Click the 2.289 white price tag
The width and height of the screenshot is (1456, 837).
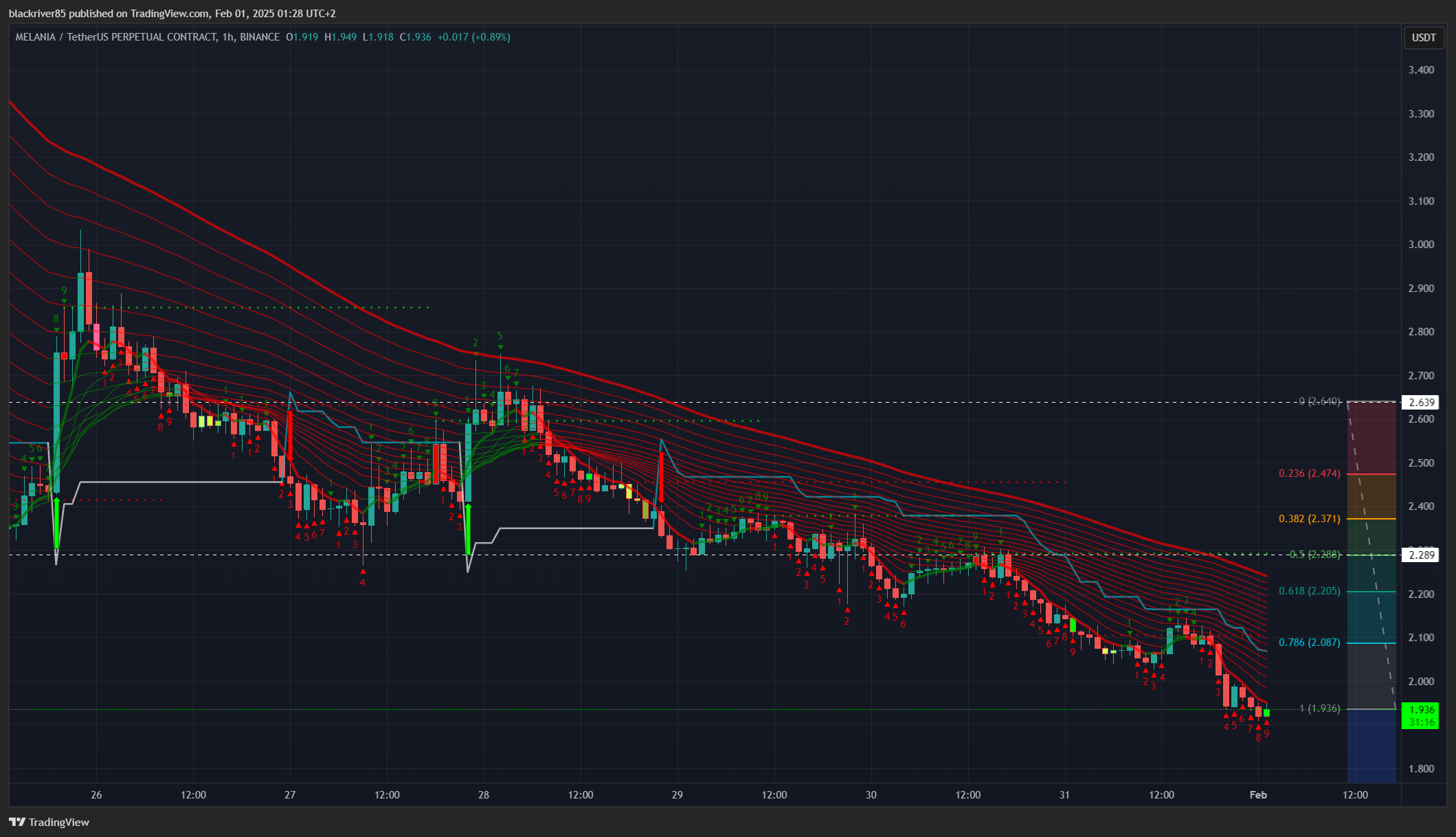pos(1420,555)
